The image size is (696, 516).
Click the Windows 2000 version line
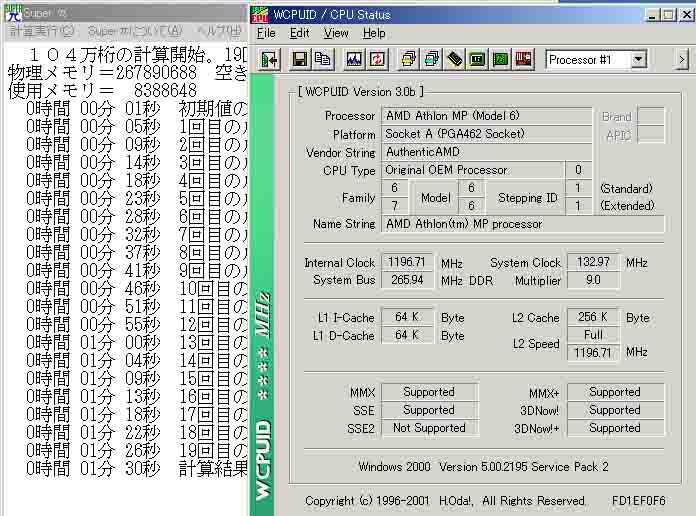[x=483, y=467]
